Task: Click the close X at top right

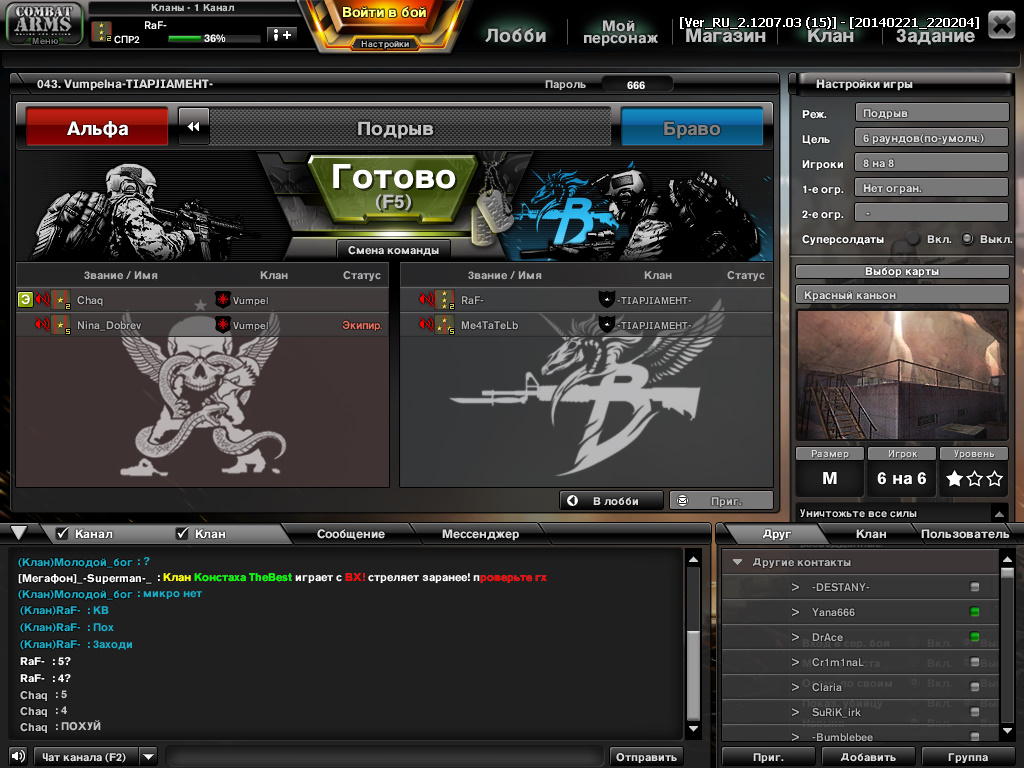Action: tap(1001, 24)
